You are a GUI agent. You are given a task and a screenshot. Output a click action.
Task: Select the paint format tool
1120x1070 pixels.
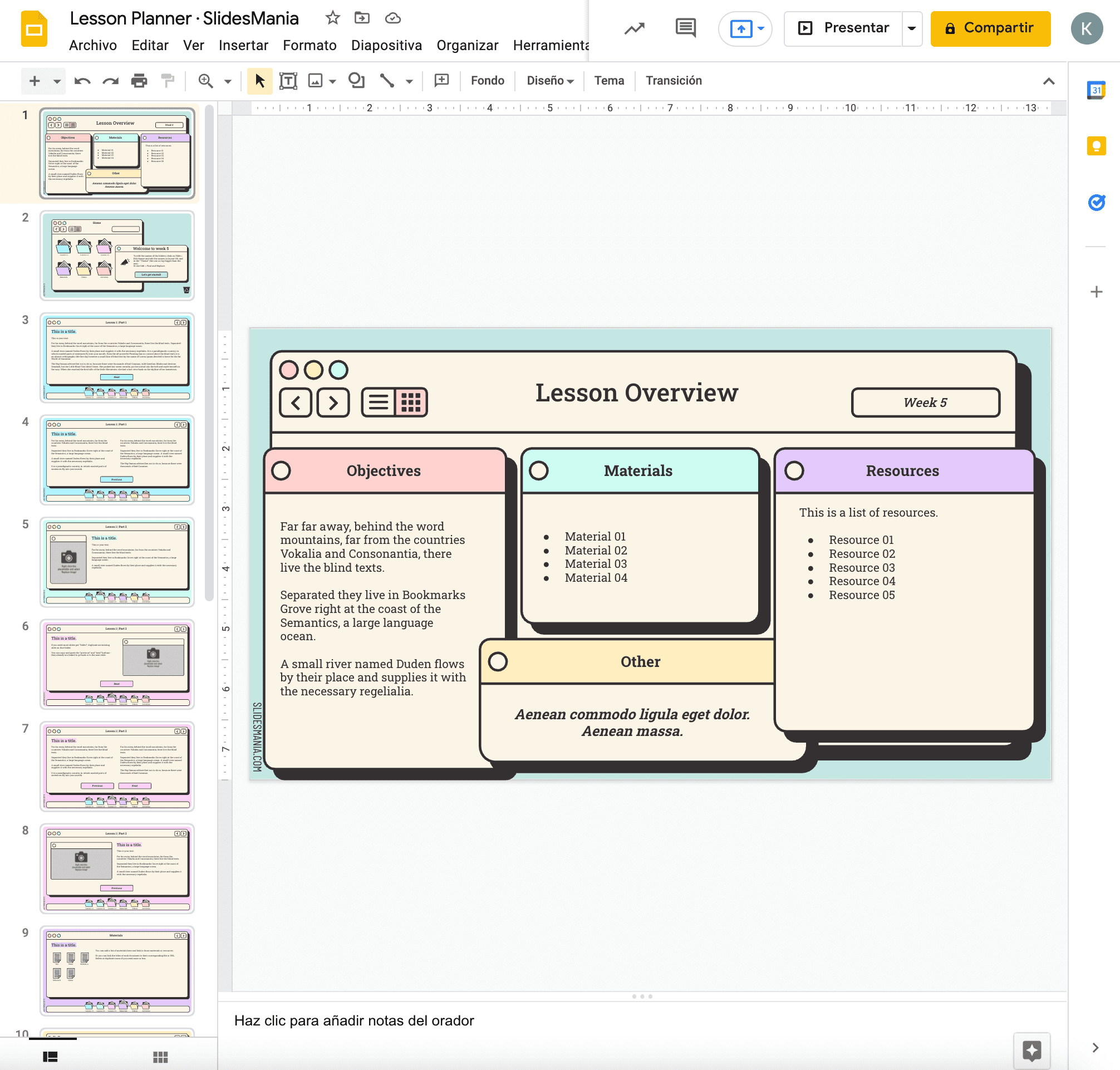point(167,80)
